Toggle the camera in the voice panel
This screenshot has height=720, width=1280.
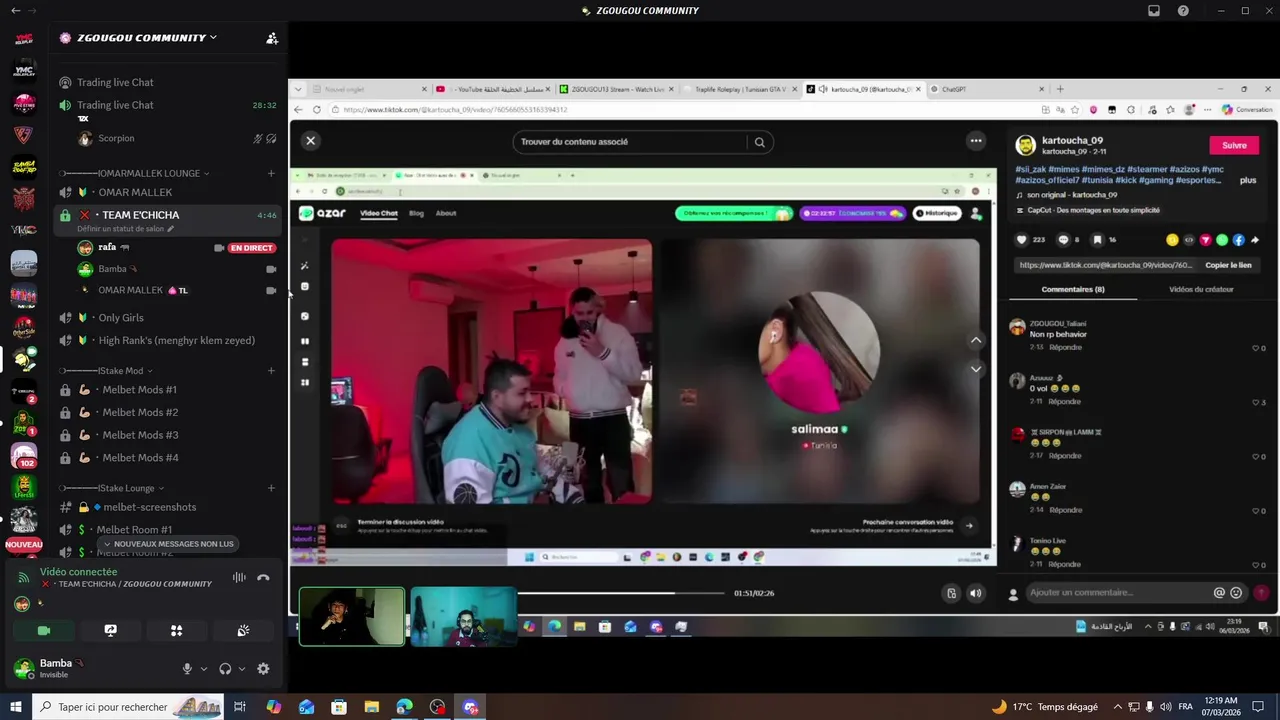coord(44,631)
